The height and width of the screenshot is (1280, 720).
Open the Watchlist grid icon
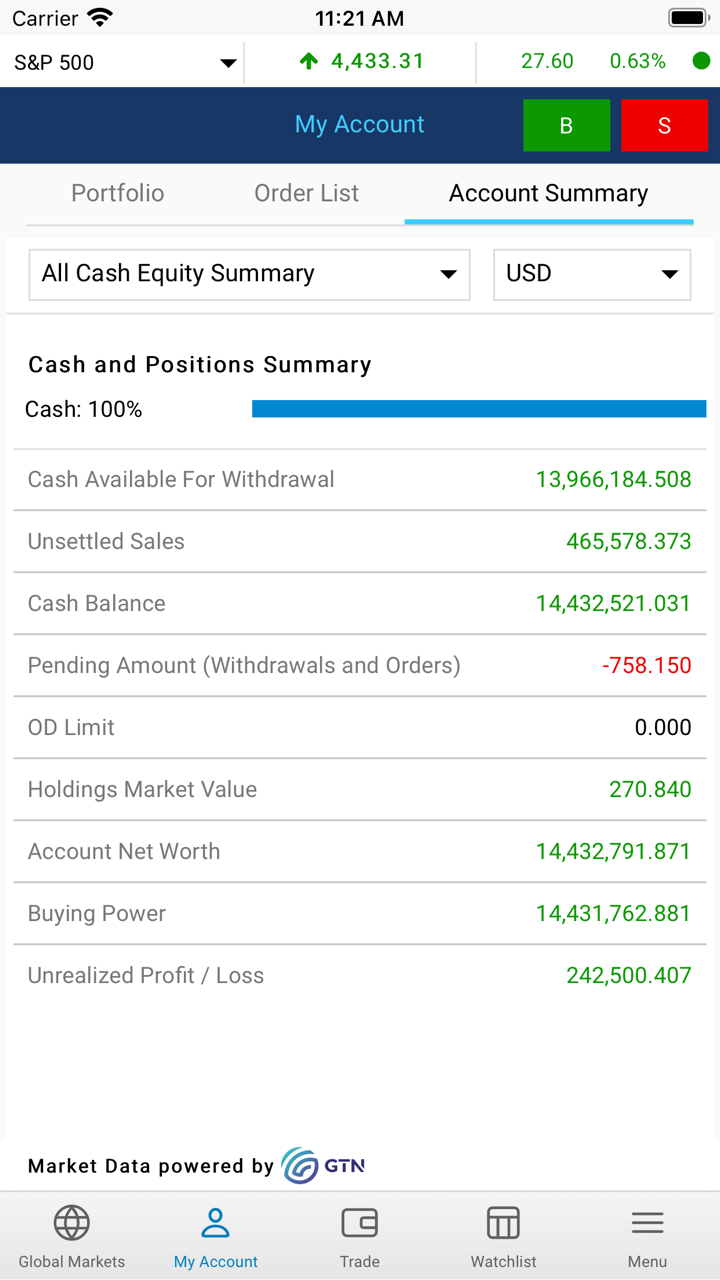tap(503, 1223)
